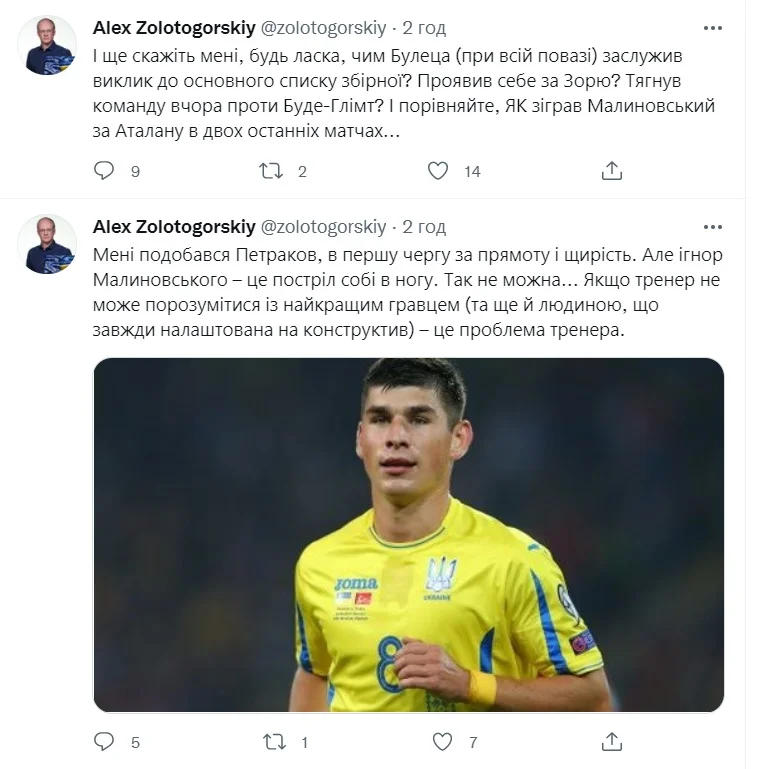This screenshot has width=764, height=769.
Task: Open Alex Zolotogorskiy name on first tweet
Action: click(172, 27)
